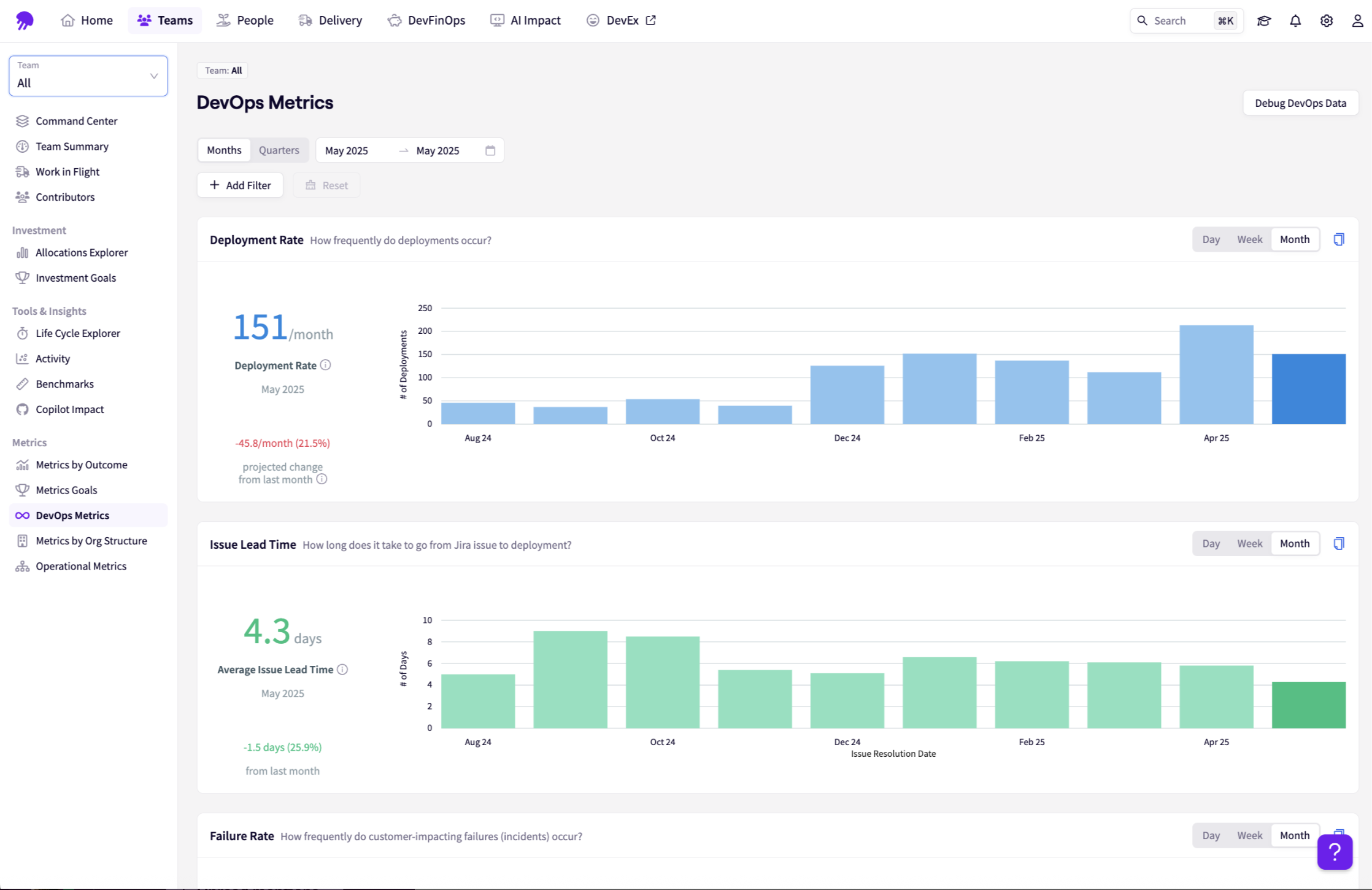Switch Deployment Rate to Week view
This screenshot has height=890, width=1372.
click(x=1249, y=239)
